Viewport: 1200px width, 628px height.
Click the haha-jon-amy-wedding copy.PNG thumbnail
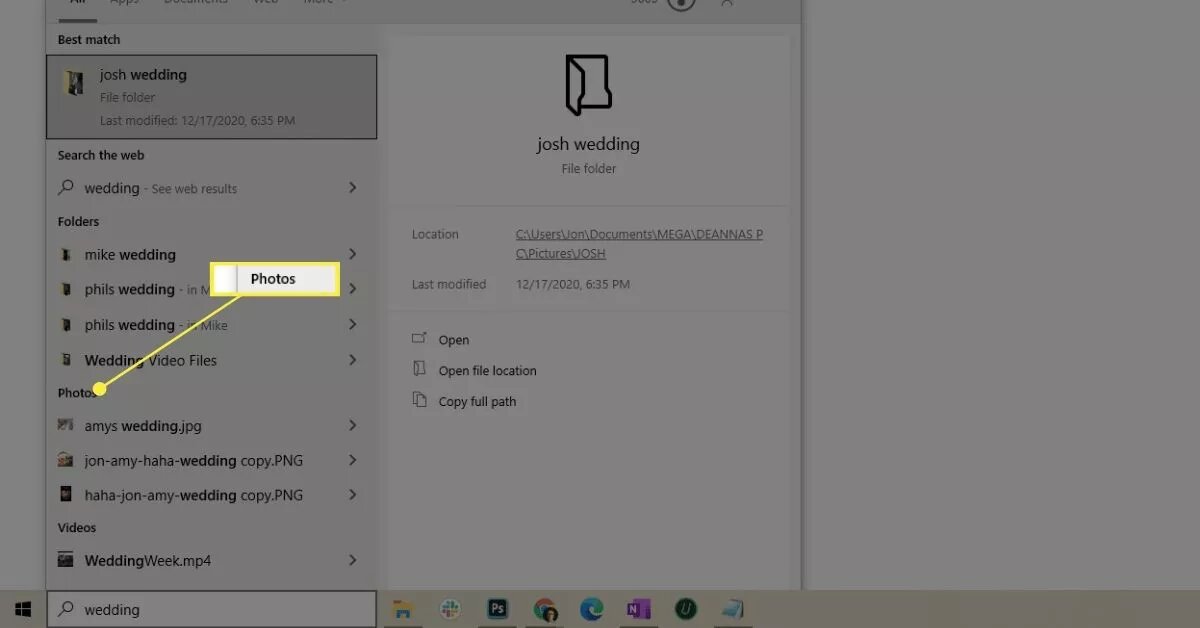point(66,494)
